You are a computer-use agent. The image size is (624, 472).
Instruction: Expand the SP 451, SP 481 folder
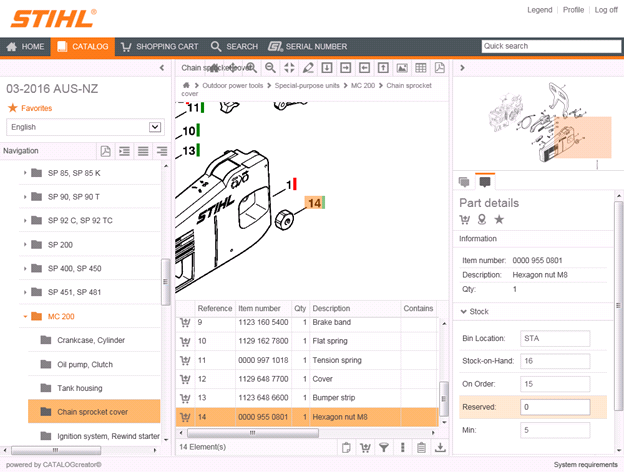(25, 293)
